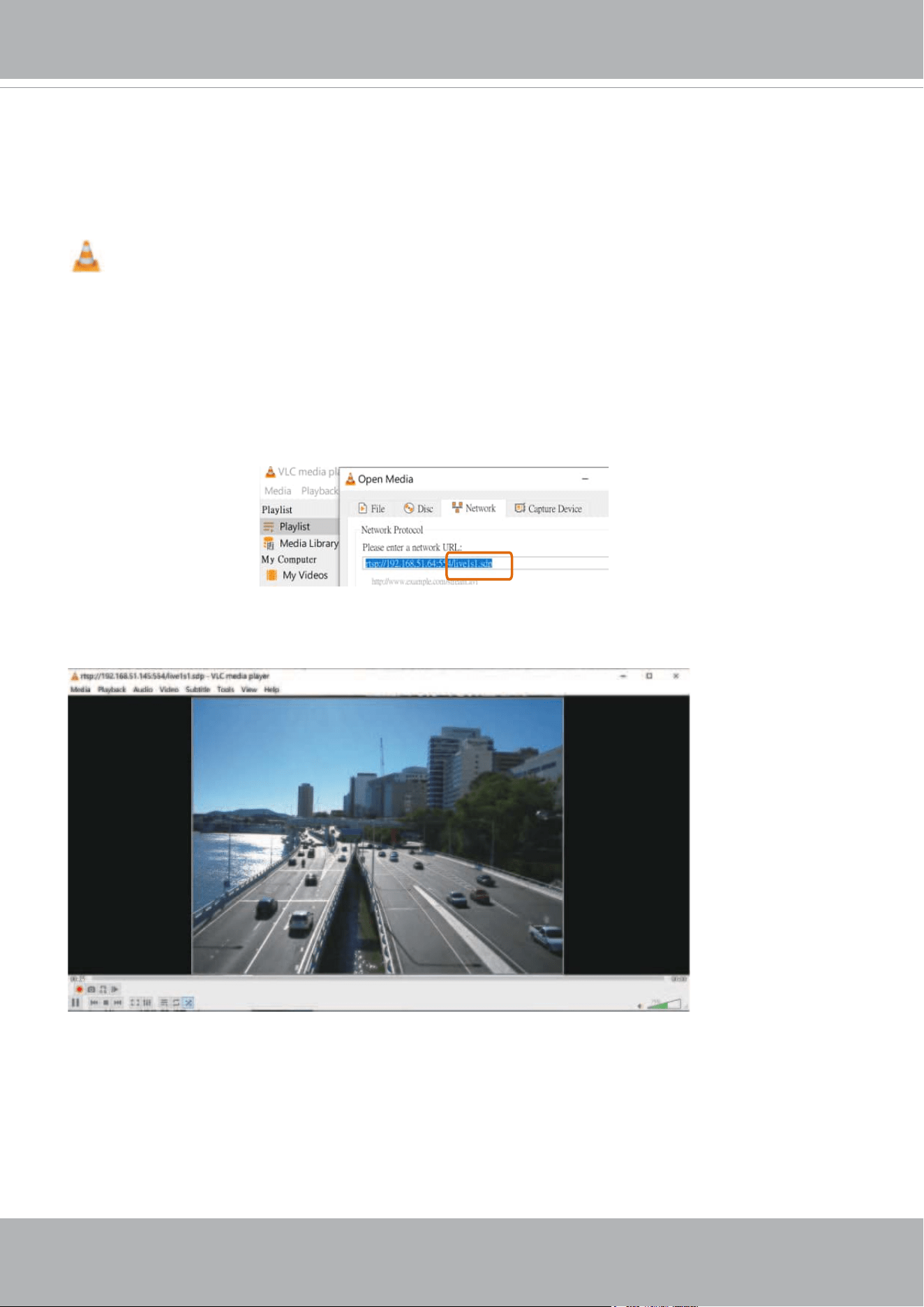
Task: Adjust the green volume slider
Action: [x=664, y=1004]
